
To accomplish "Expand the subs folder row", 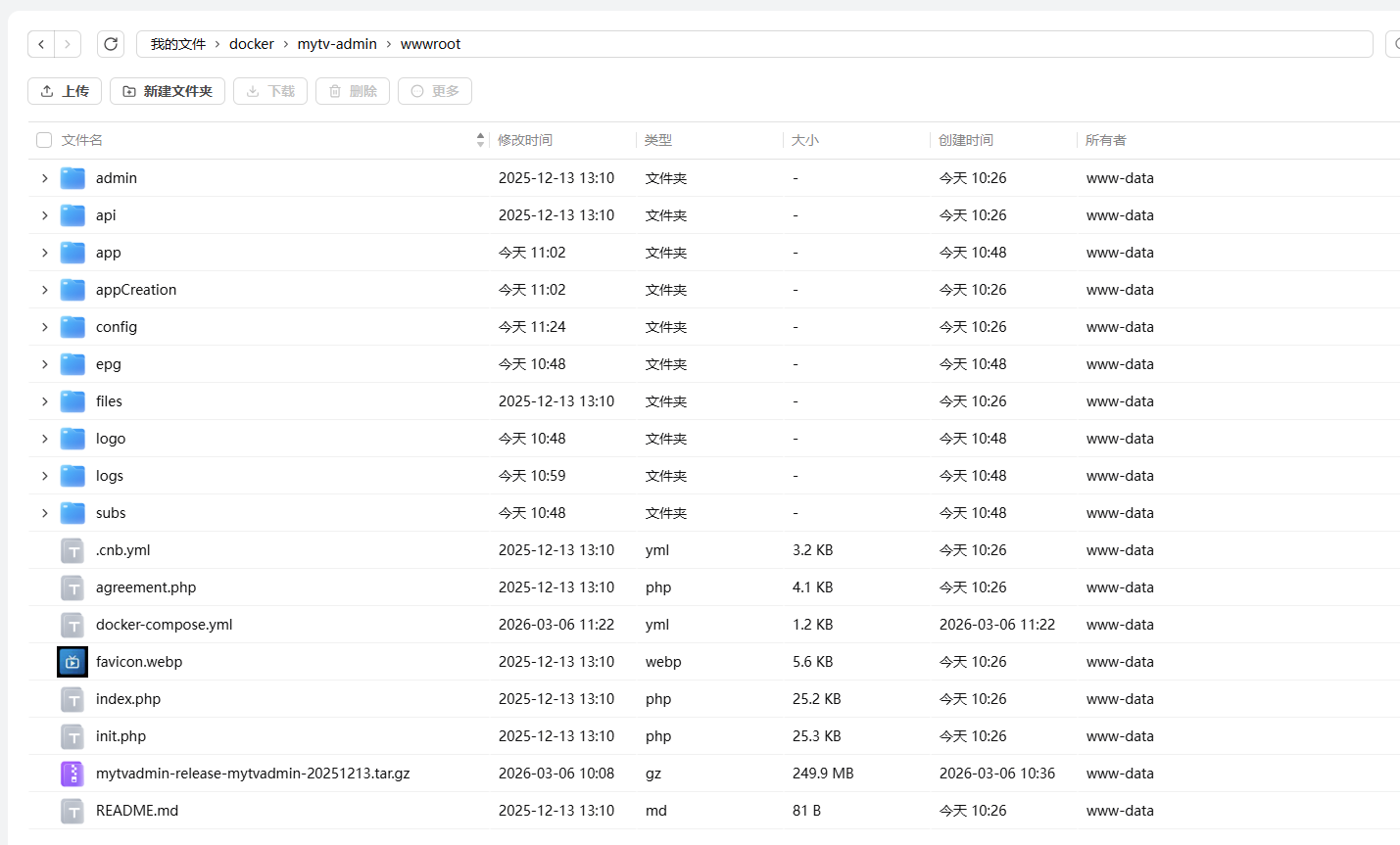I will (44, 513).
